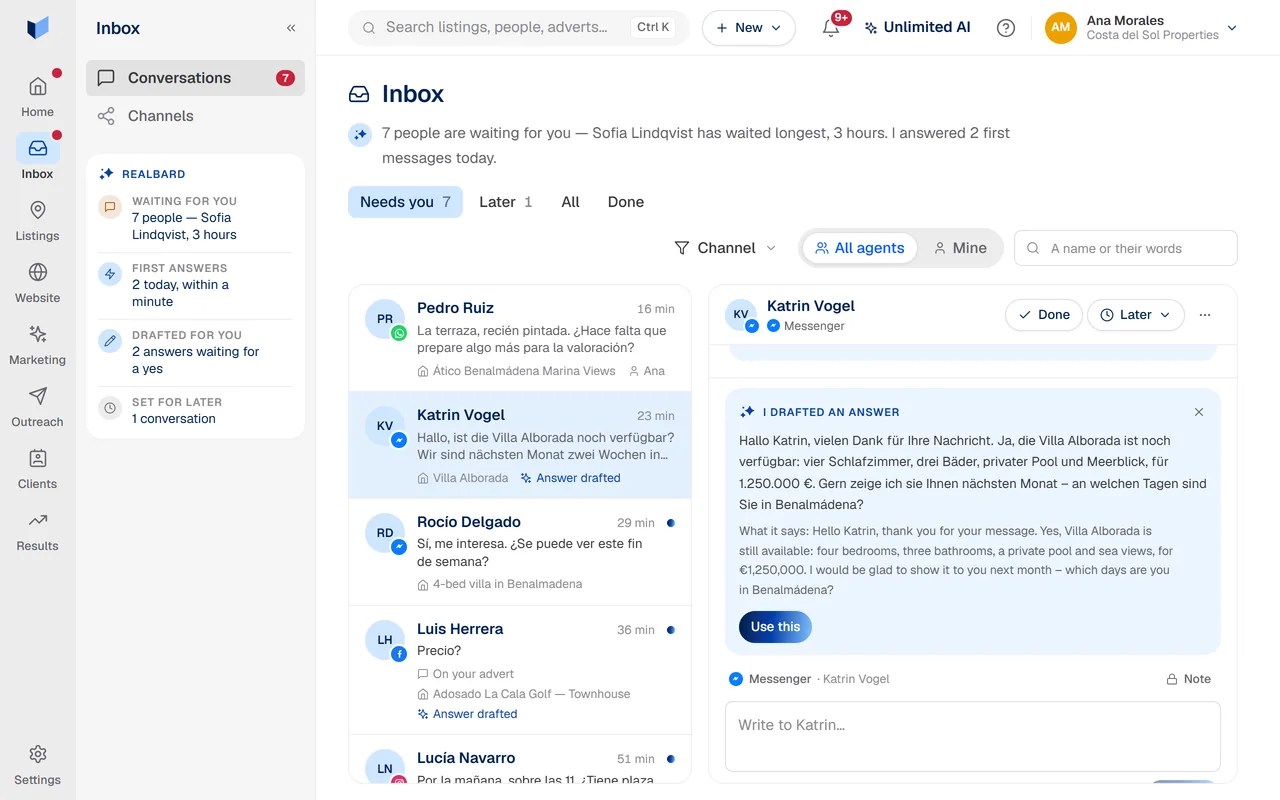1280x800 pixels.
Task: Open Listings in the left rail
Action: (x=37, y=221)
